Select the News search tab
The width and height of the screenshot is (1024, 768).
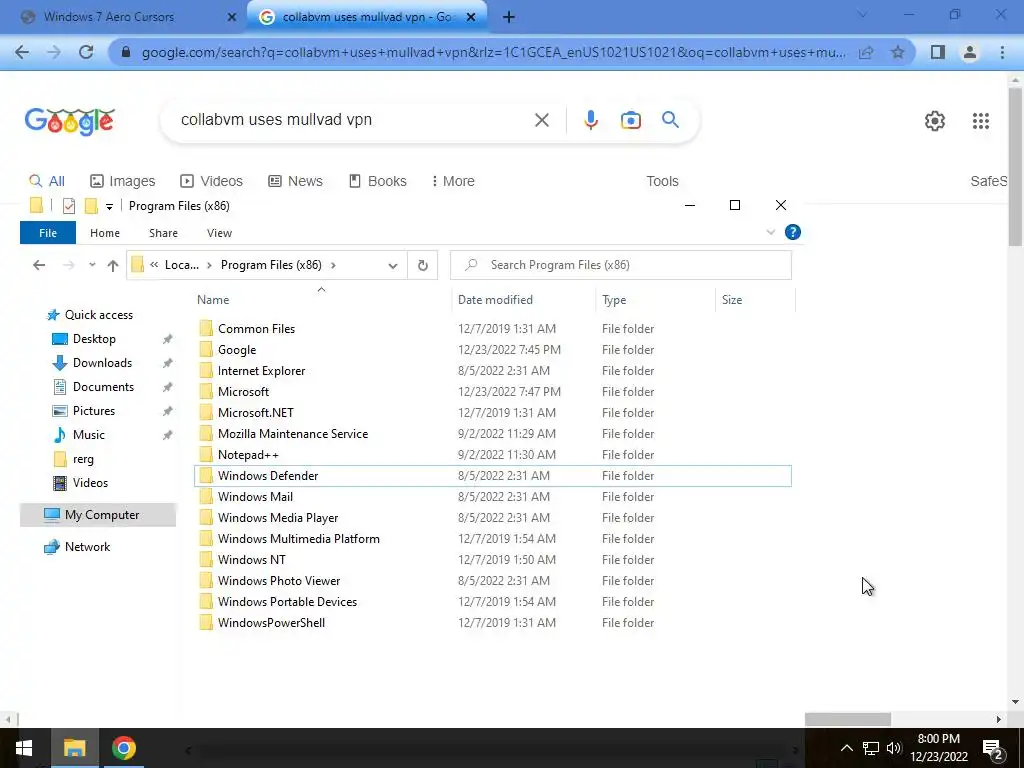(296, 181)
